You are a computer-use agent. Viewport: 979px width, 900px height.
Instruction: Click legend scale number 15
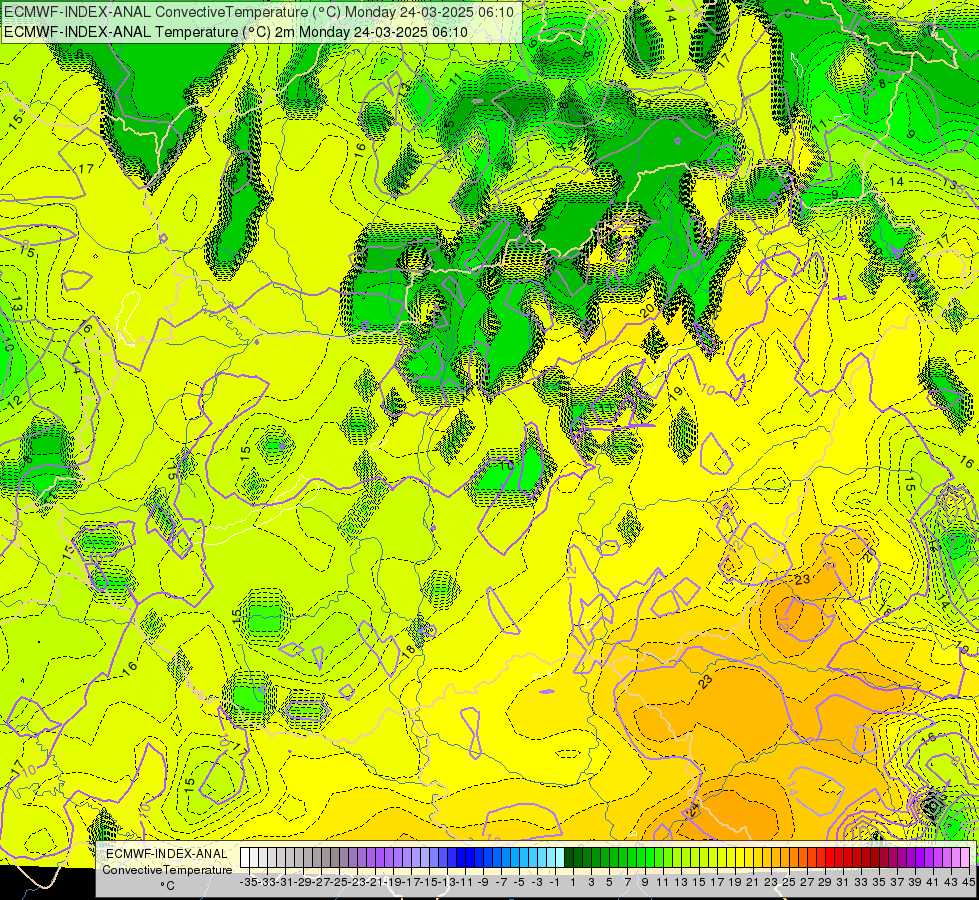click(x=699, y=882)
